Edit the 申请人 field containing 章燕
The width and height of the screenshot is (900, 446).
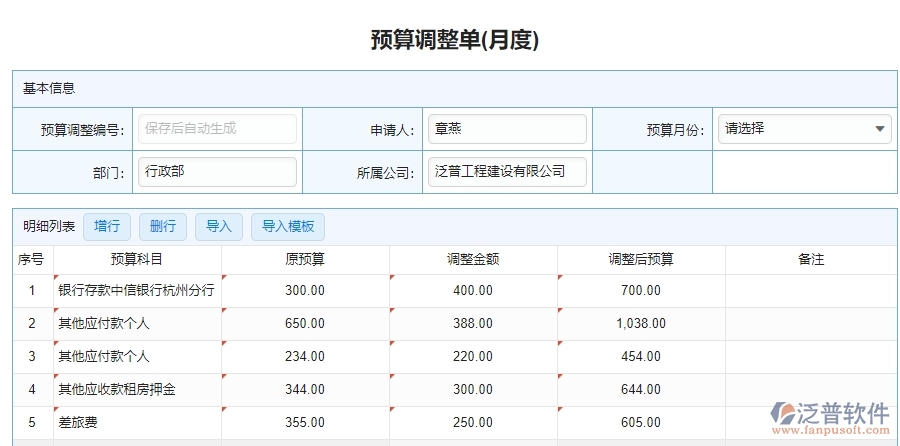coord(506,129)
